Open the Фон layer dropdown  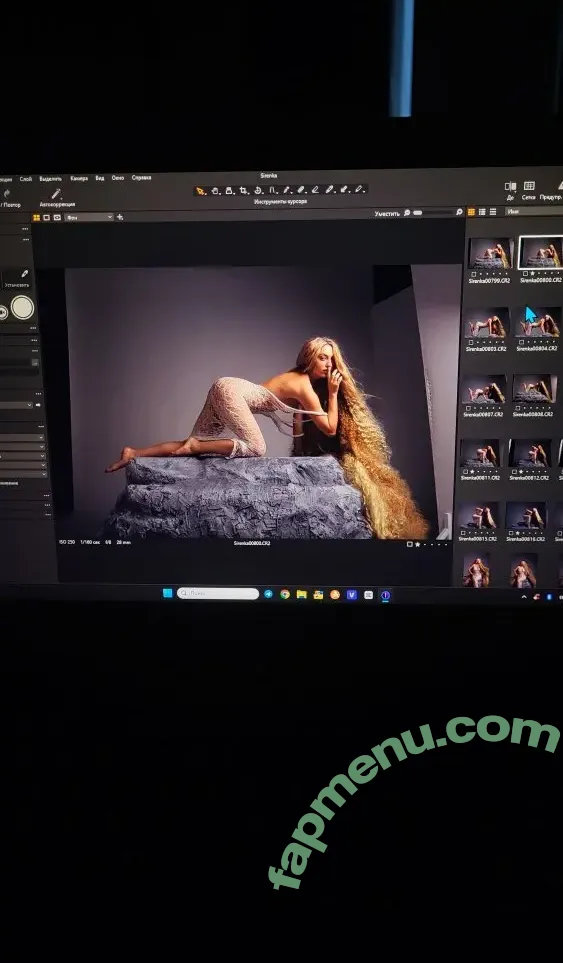[x=90, y=217]
